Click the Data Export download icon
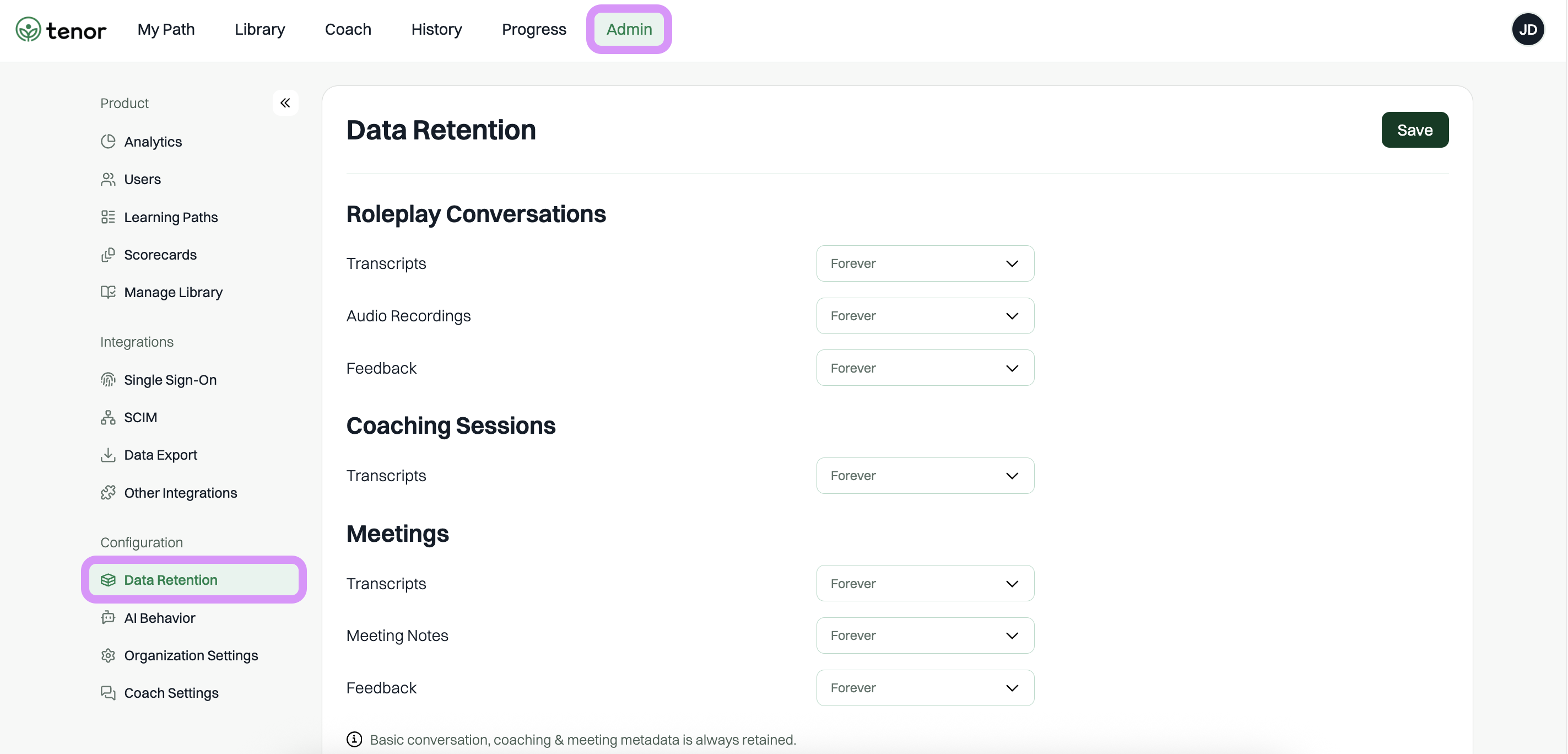 pyautogui.click(x=108, y=455)
